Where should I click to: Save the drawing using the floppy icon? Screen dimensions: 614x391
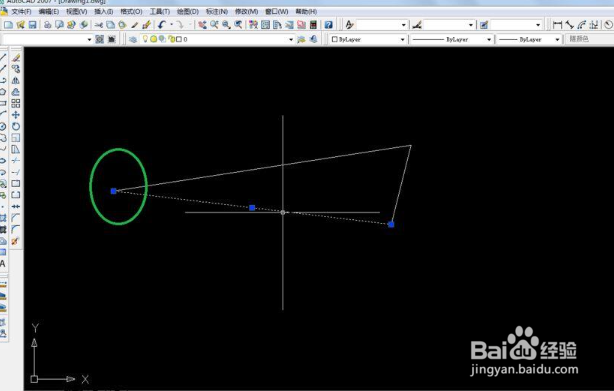point(33,25)
